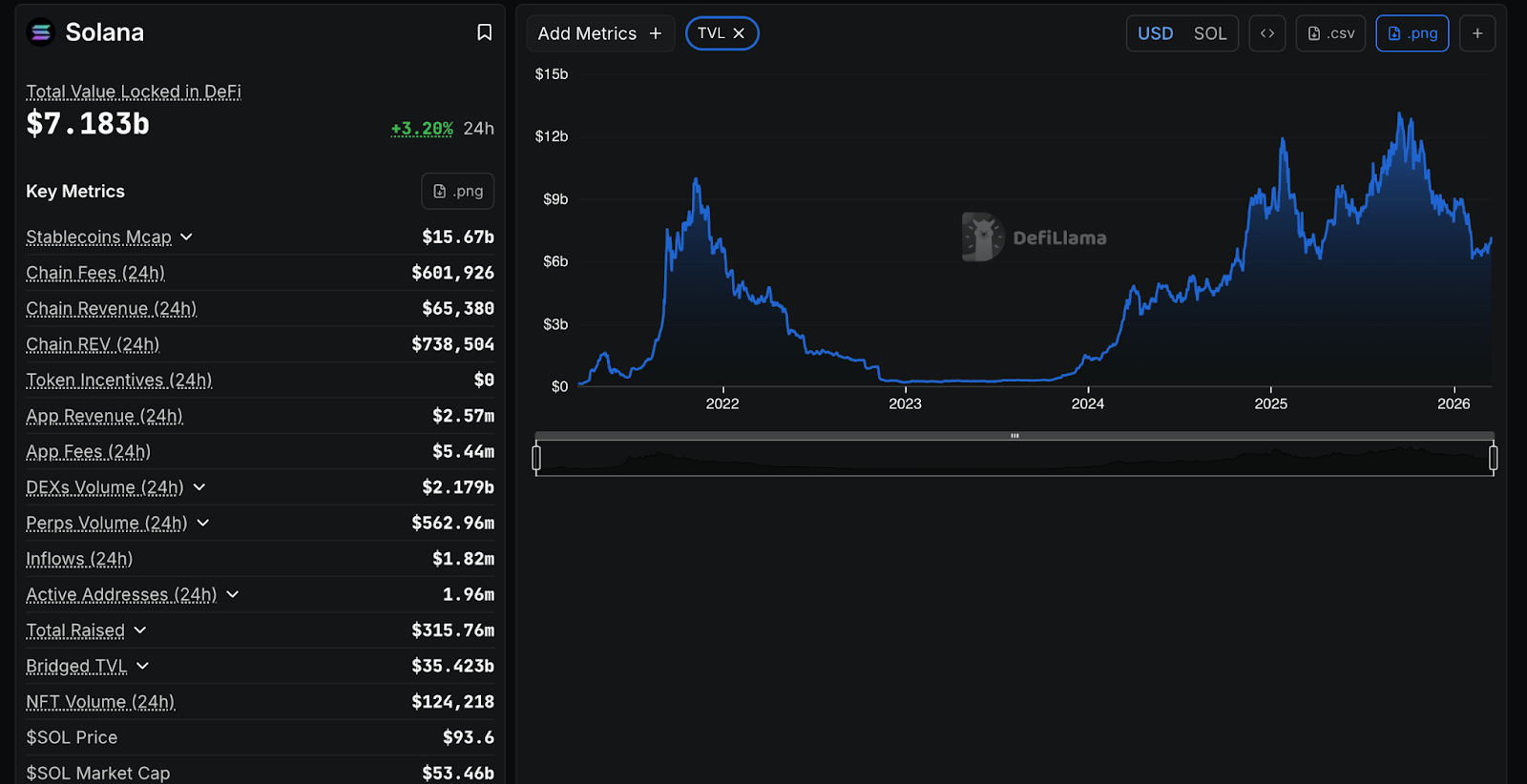The width and height of the screenshot is (1527, 784).
Task: Expand the Bridged TVL row
Action: coord(143,666)
